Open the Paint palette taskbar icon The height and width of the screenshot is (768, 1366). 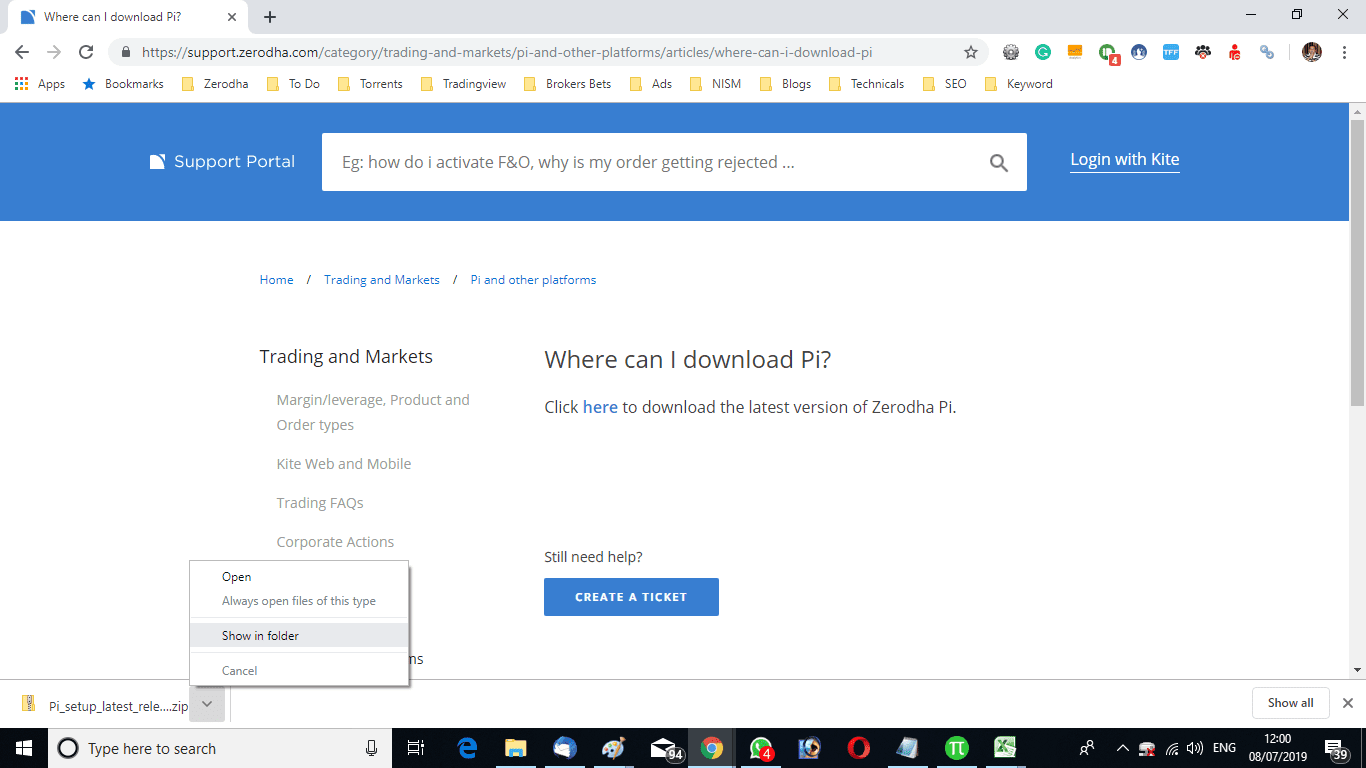point(613,748)
